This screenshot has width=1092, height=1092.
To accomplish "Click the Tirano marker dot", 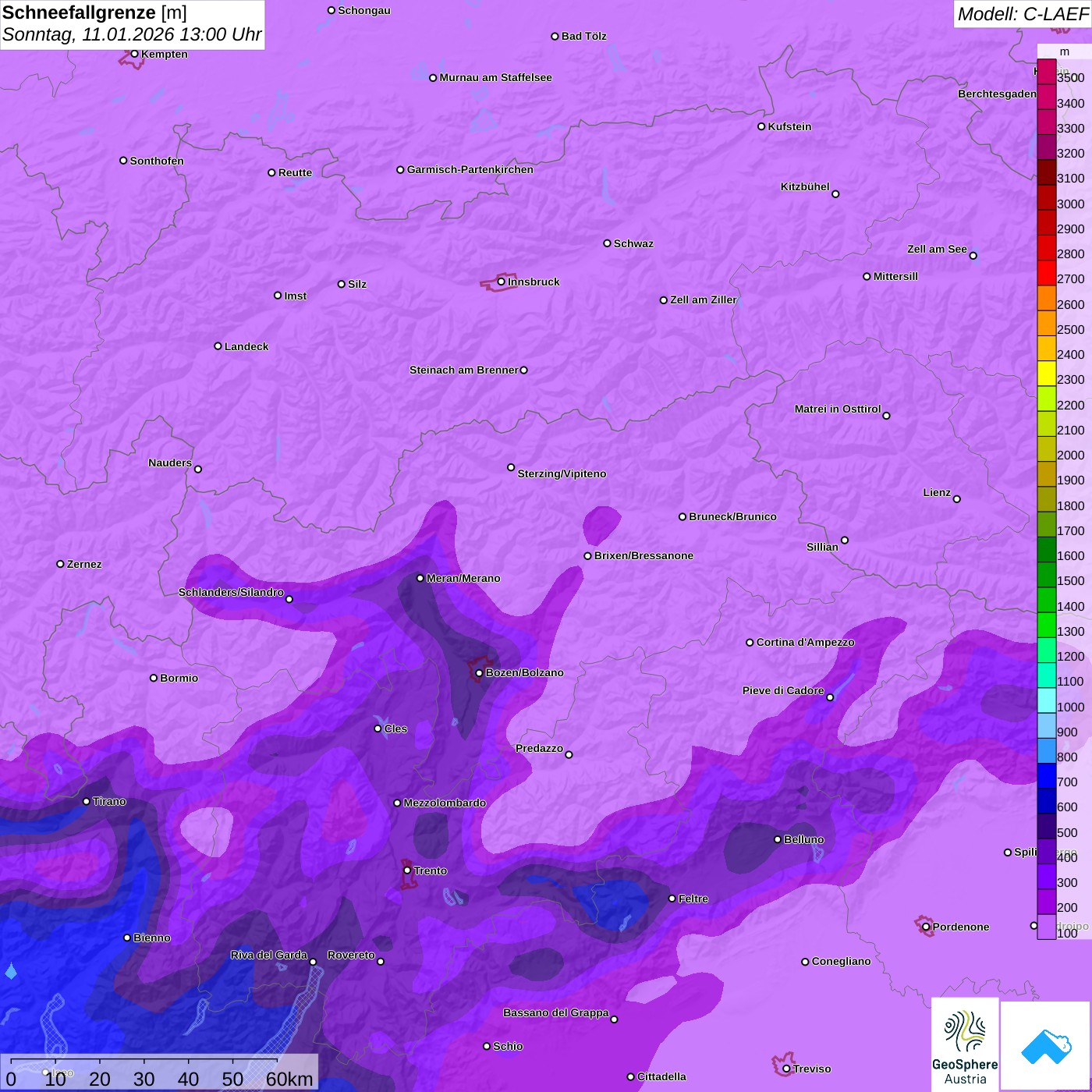I will [87, 801].
